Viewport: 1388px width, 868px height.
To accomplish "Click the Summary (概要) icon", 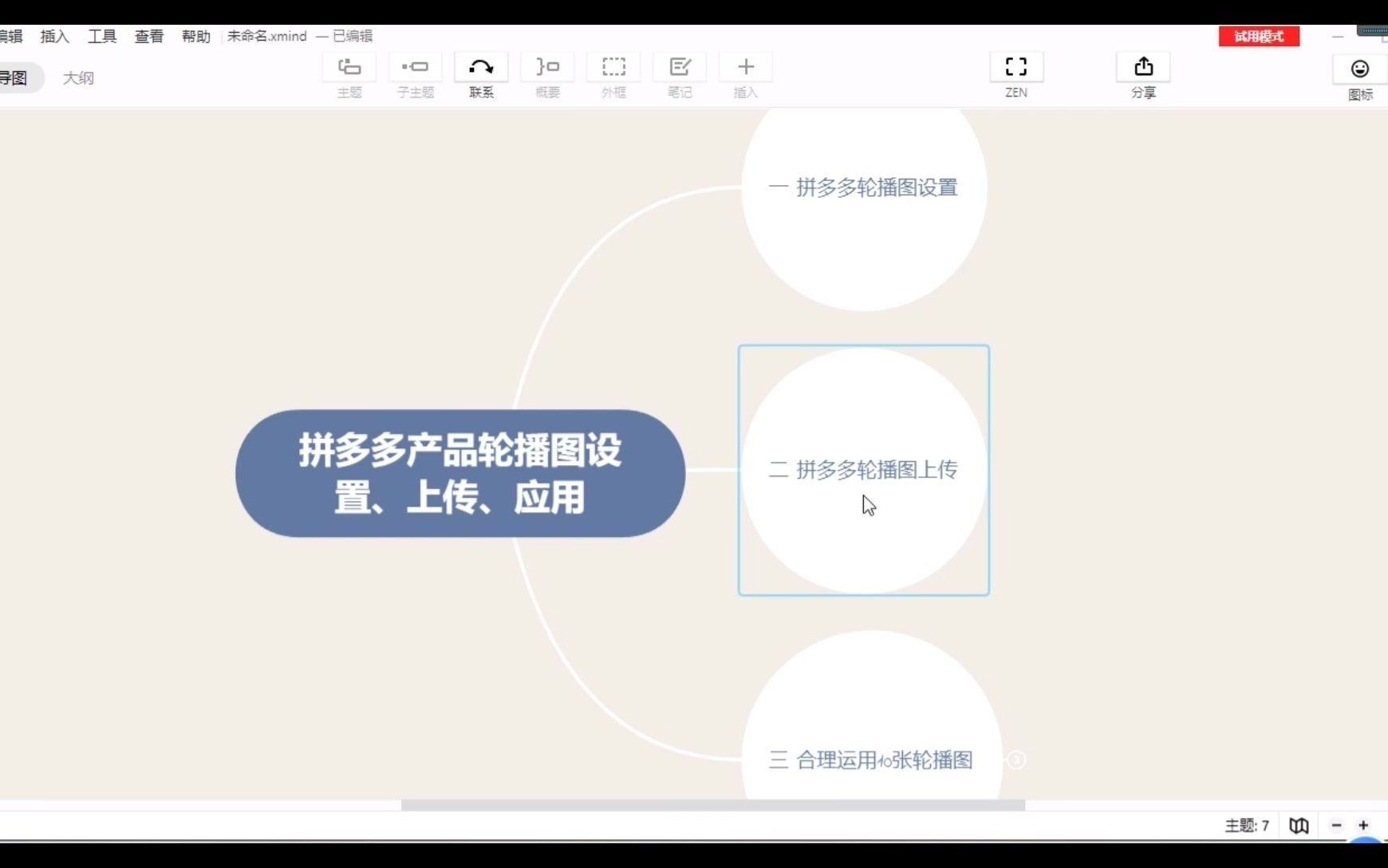I will 547,67.
